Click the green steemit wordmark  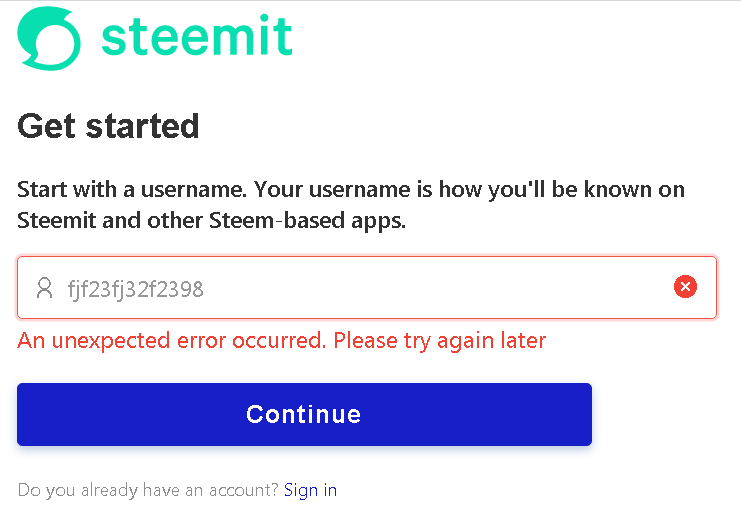pos(197,37)
